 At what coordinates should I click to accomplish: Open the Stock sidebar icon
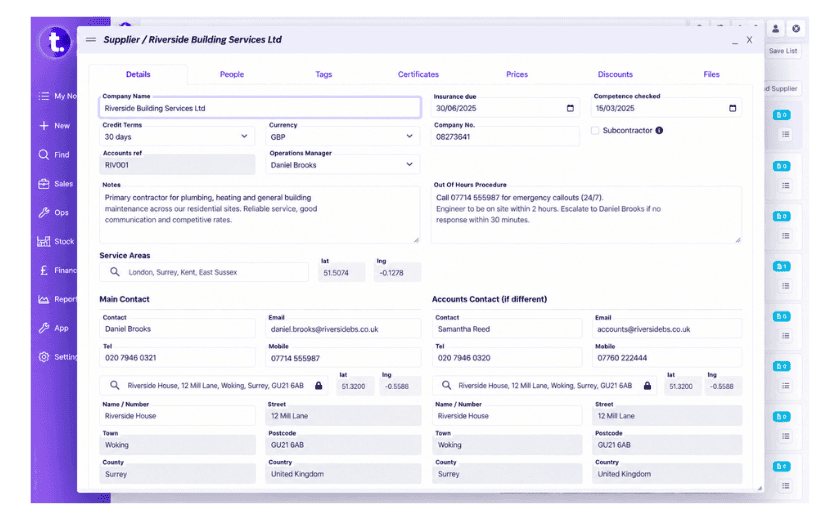point(44,242)
